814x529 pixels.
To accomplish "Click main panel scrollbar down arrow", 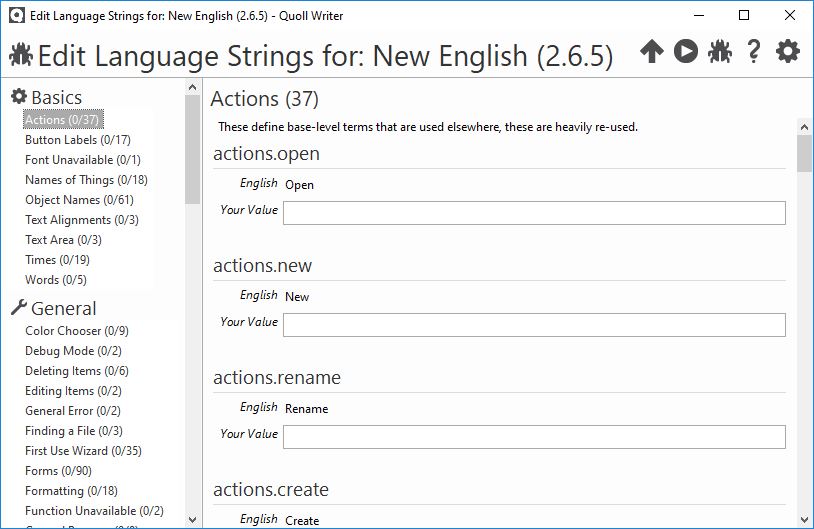I will (804, 520).
